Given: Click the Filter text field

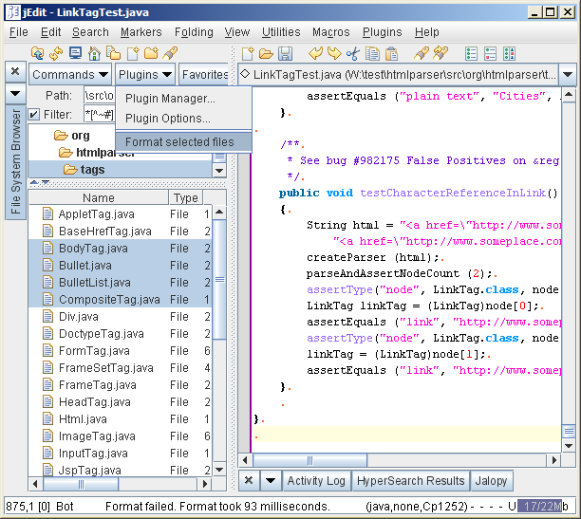Looking at the screenshot, I should [99, 114].
